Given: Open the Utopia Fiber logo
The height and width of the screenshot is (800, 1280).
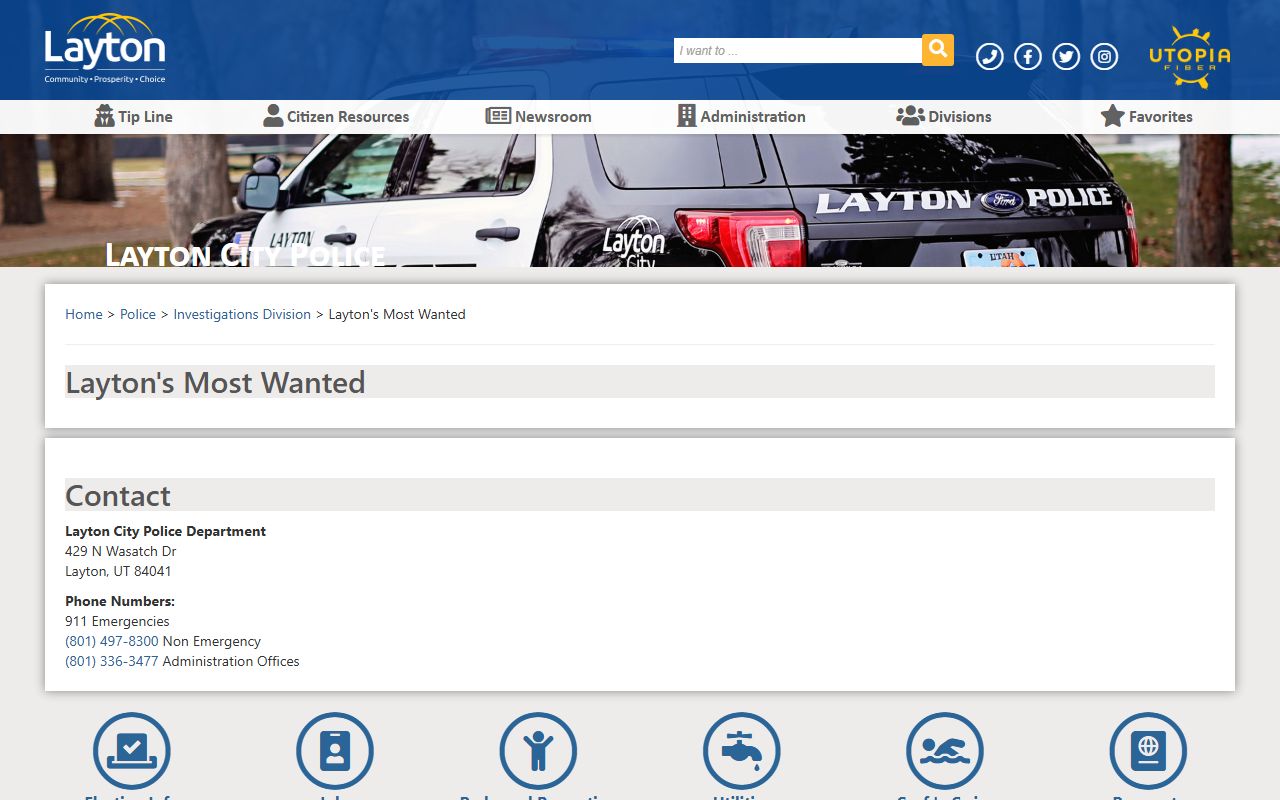Looking at the screenshot, I should [x=1190, y=57].
